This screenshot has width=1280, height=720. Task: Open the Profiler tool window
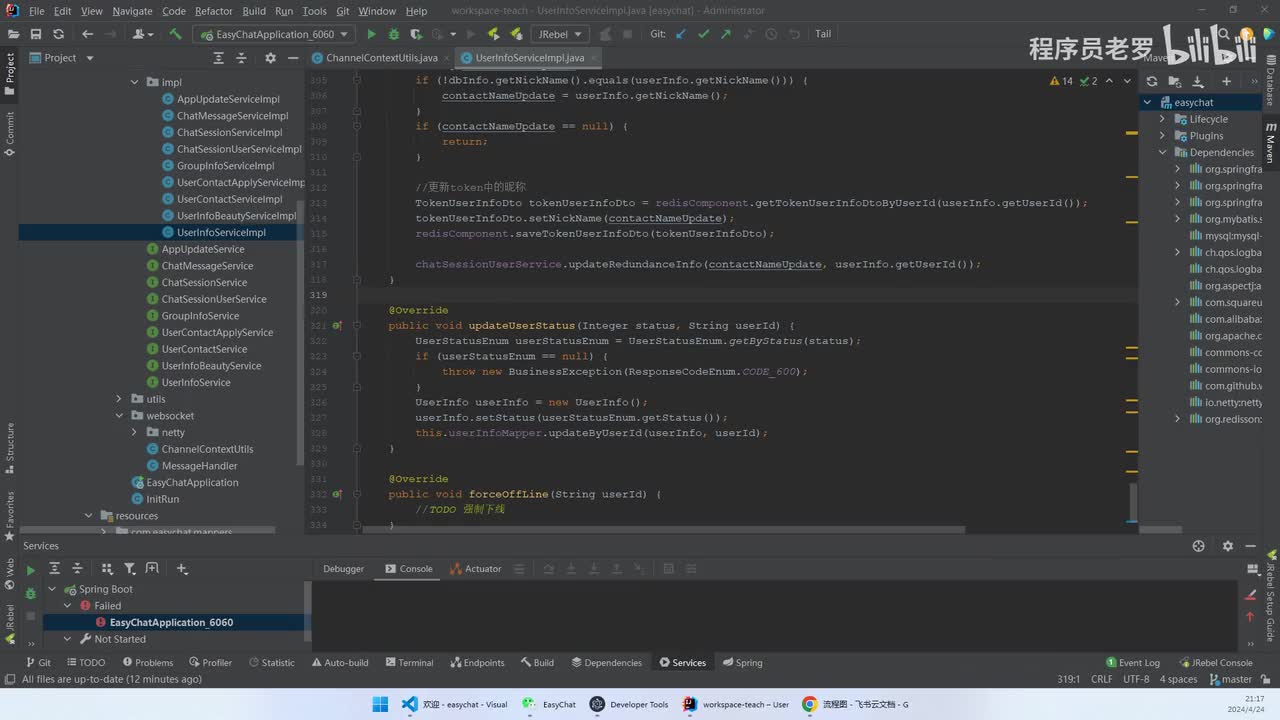[x=210, y=662]
